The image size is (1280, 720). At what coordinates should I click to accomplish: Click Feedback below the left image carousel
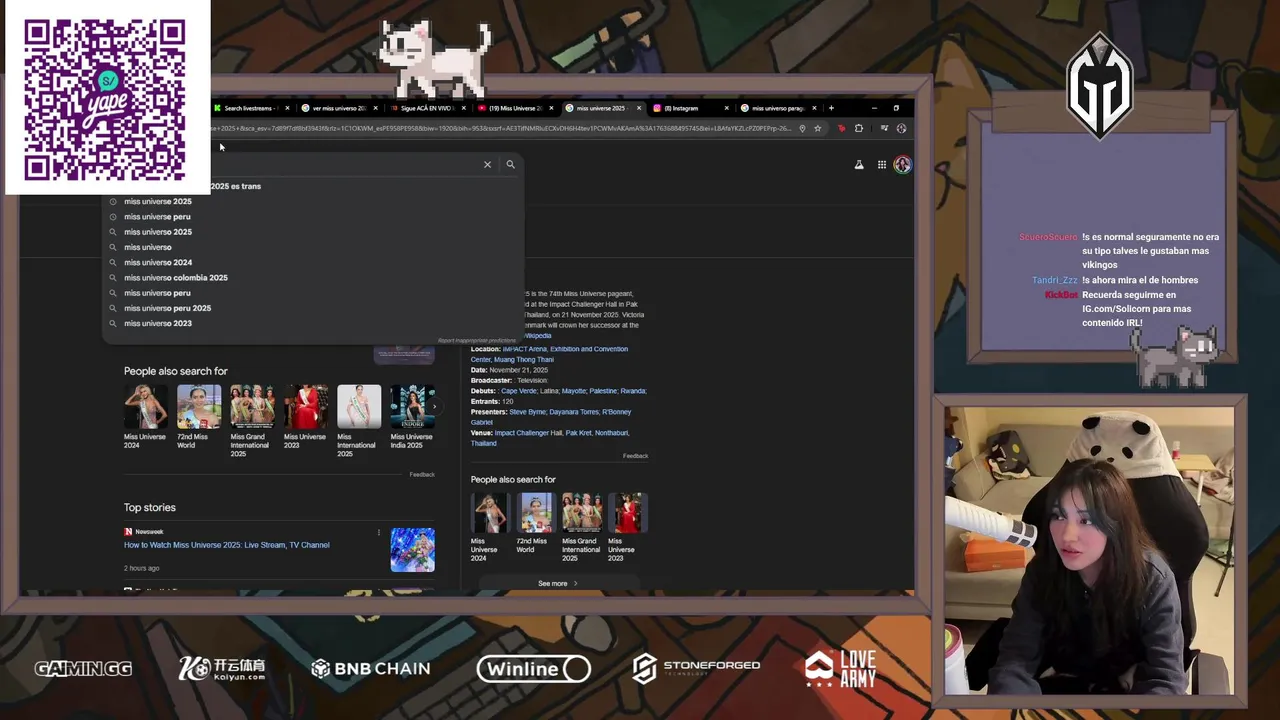422,474
